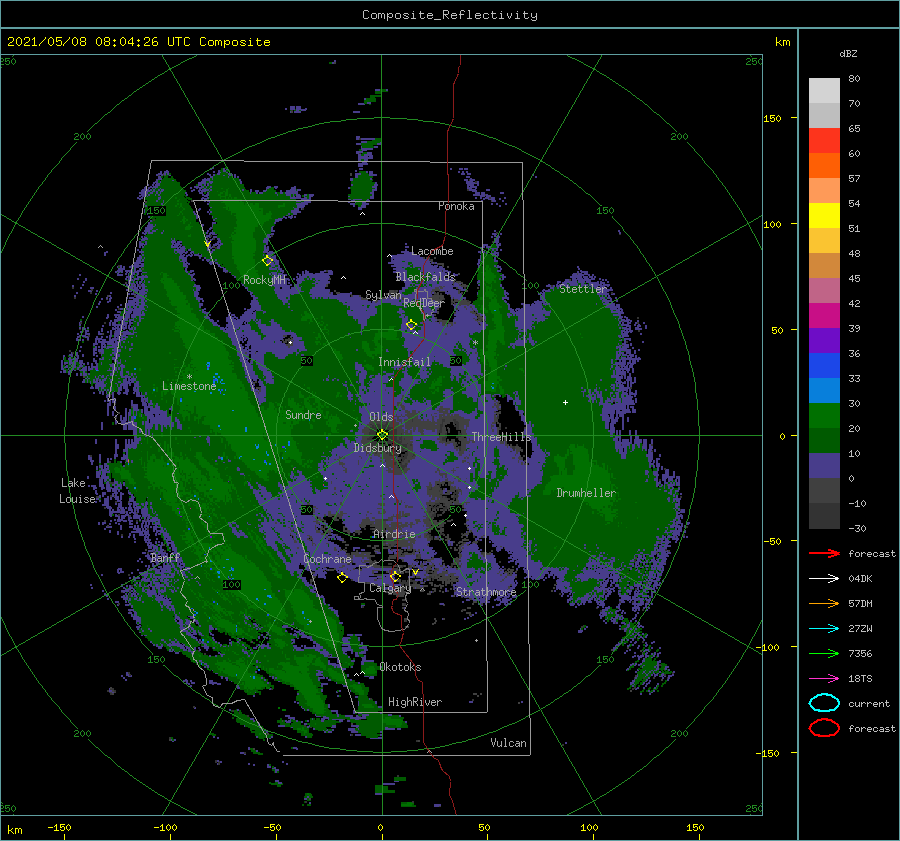This screenshot has width=900, height=841.
Task: Click the Stettler city label
Action: 583,289
